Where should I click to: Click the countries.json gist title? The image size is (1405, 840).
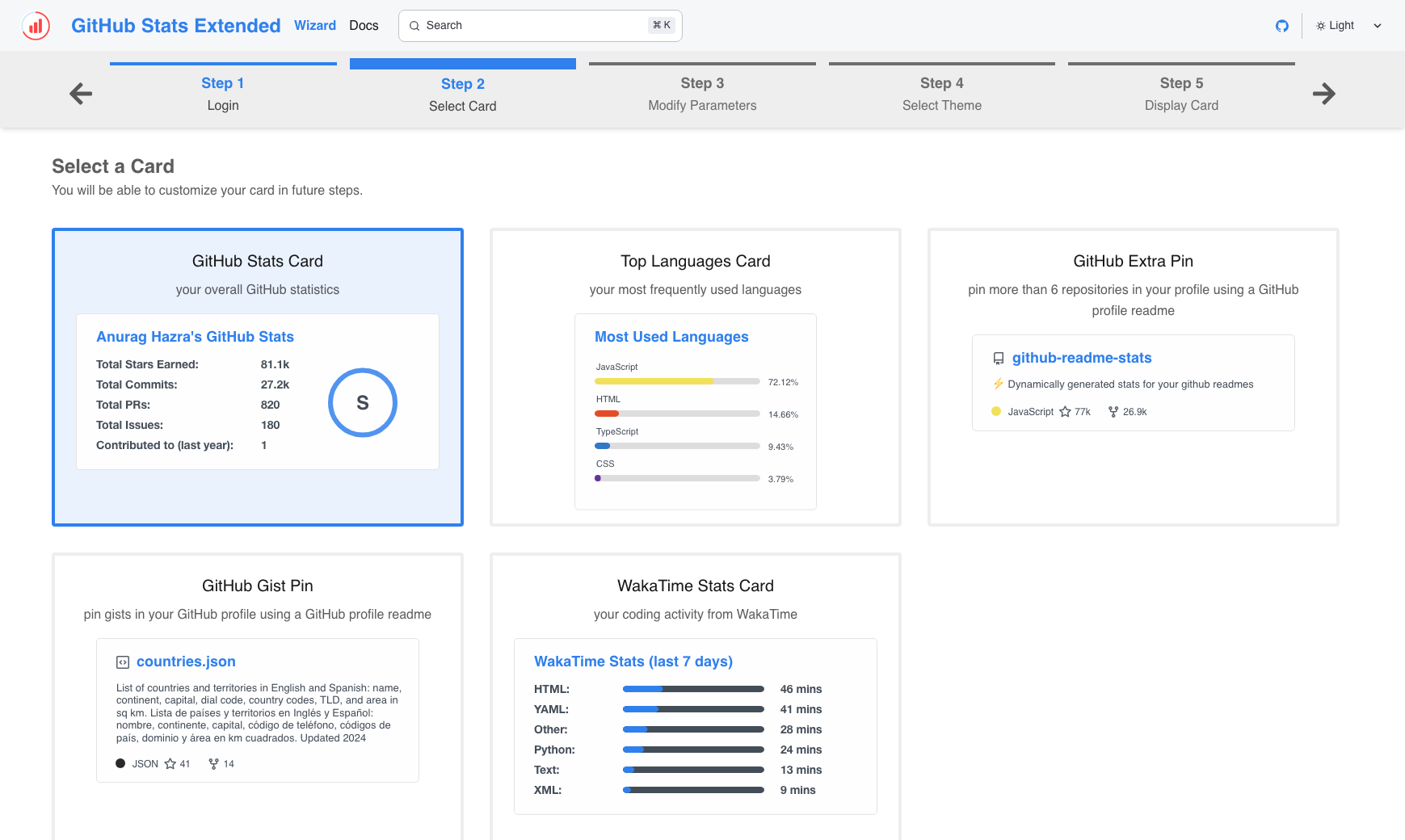click(x=186, y=661)
